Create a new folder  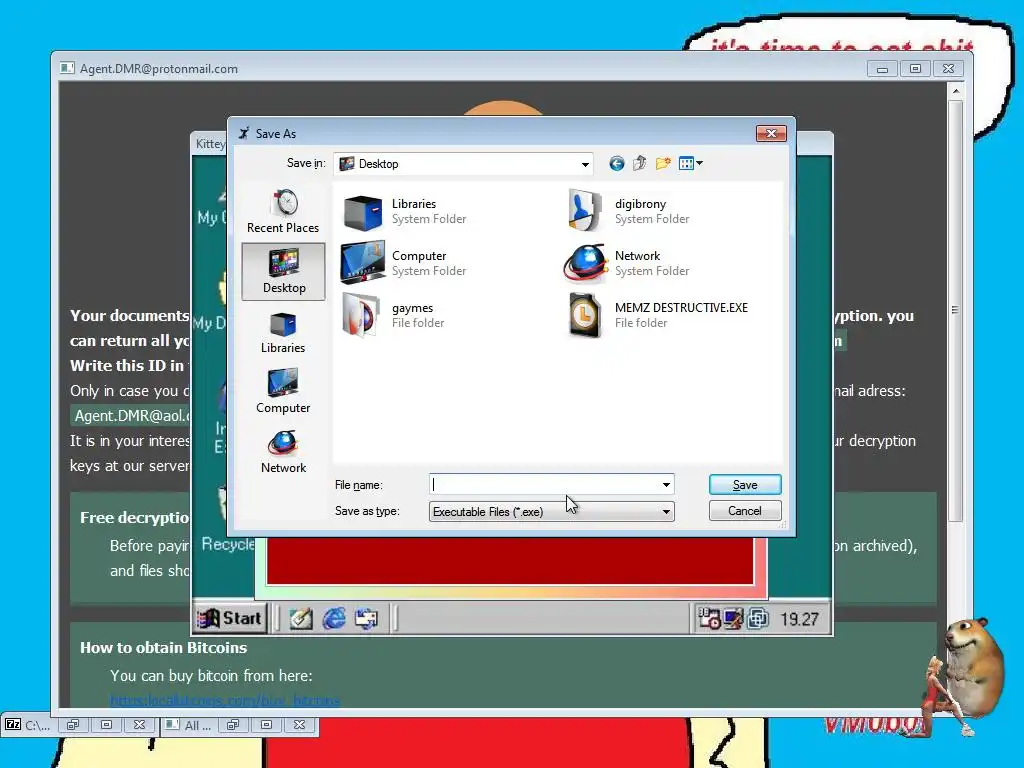[663, 163]
